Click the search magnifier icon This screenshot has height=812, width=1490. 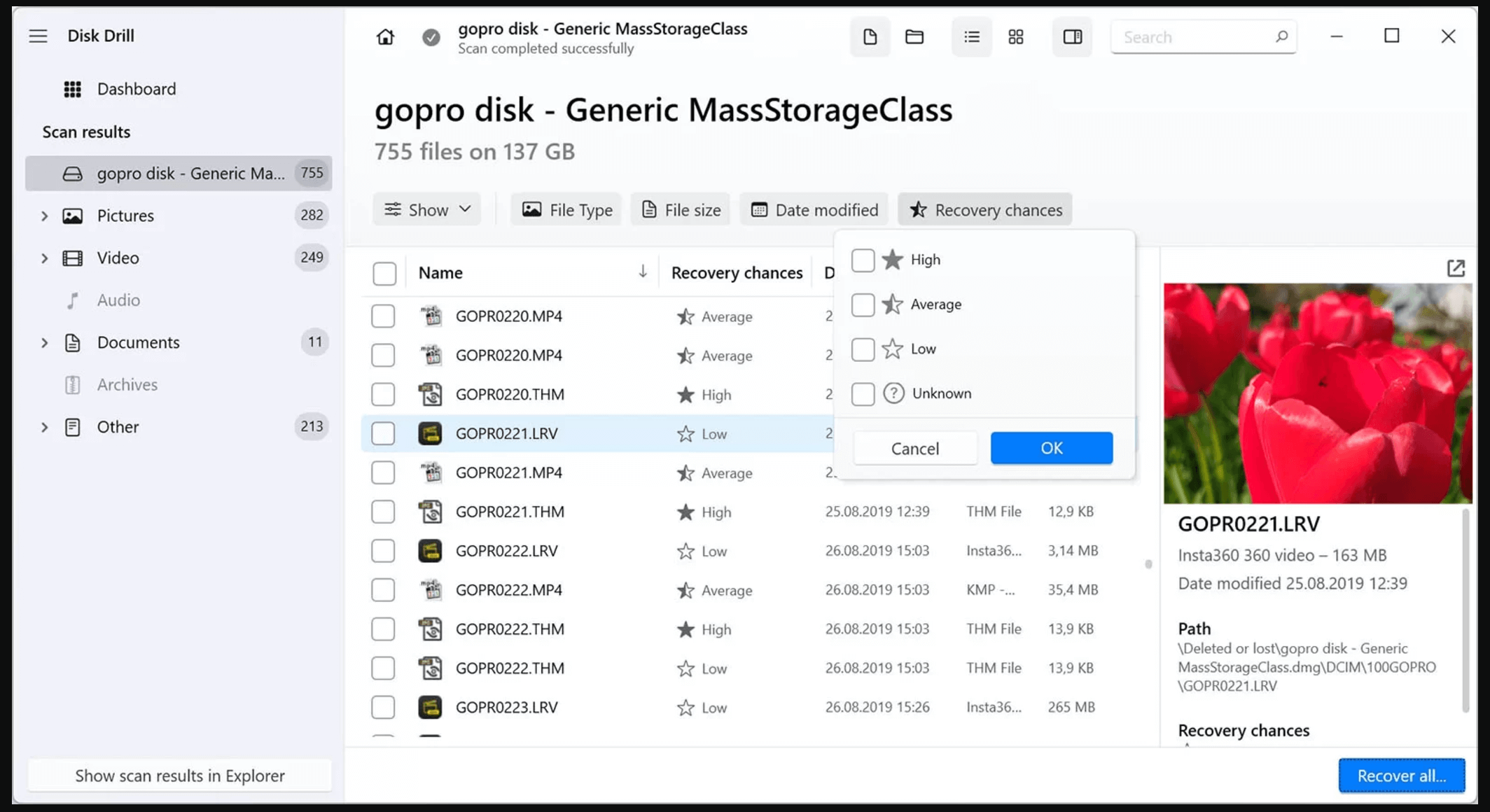click(1283, 36)
